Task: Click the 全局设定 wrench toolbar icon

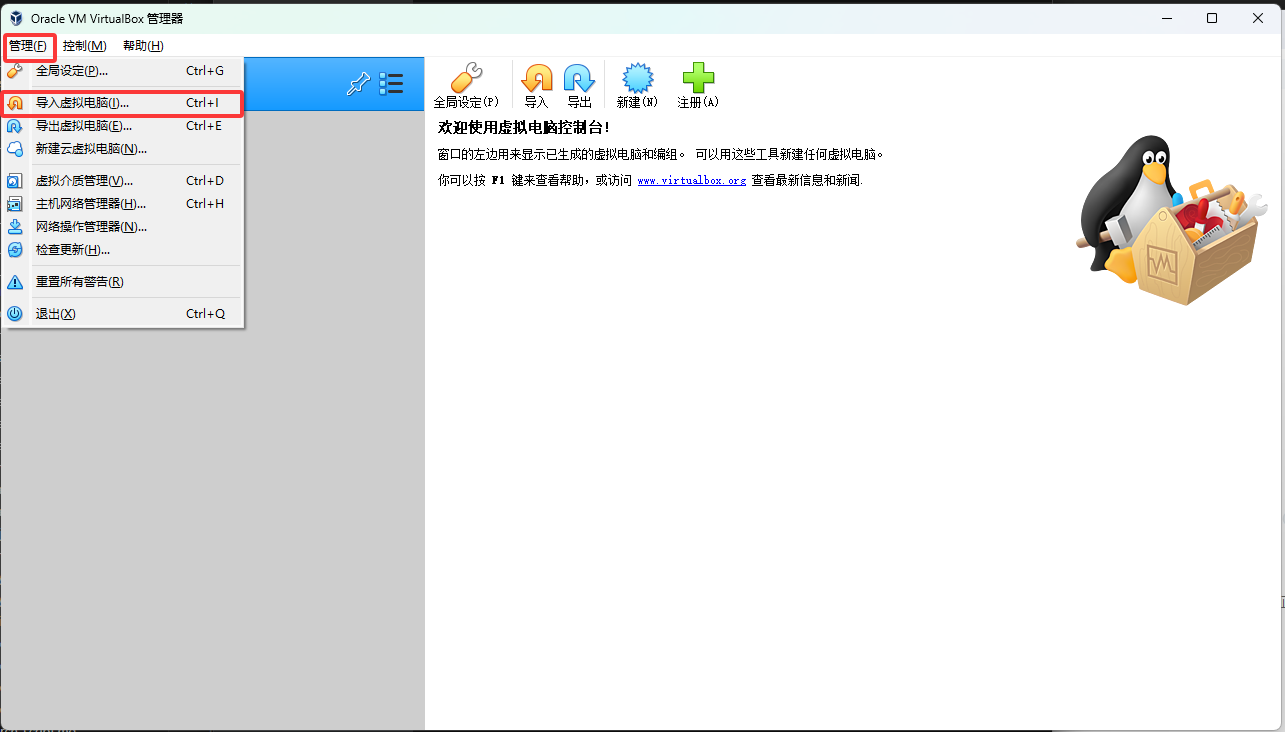Action: [465, 79]
